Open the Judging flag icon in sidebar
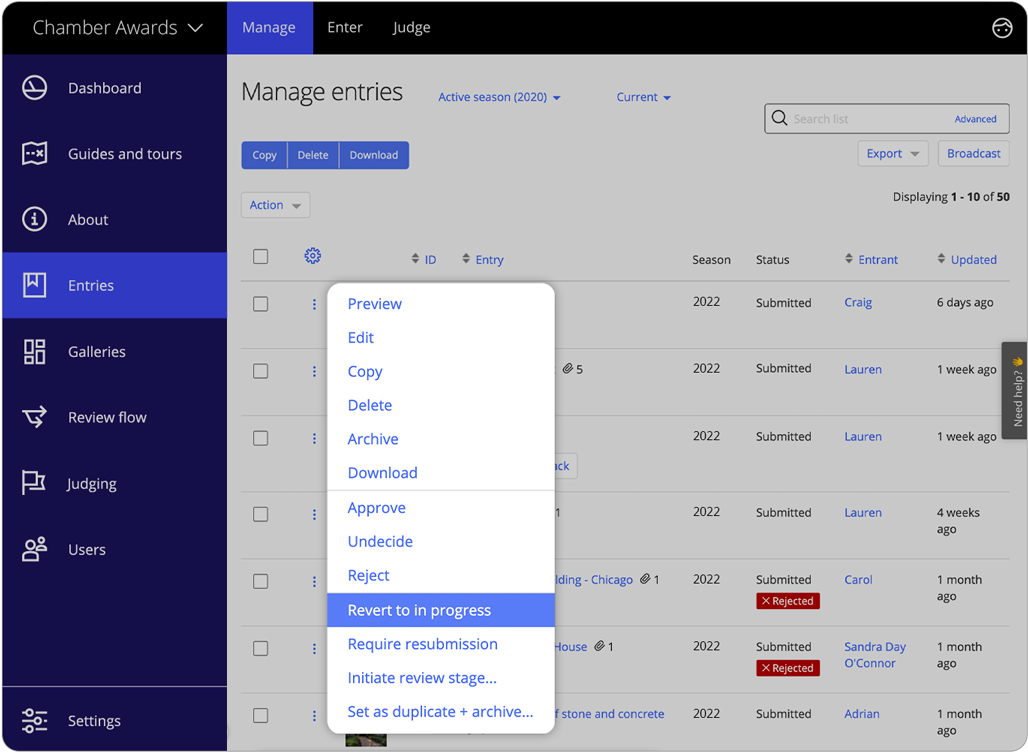This screenshot has width=1028, height=755. coord(34,483)
